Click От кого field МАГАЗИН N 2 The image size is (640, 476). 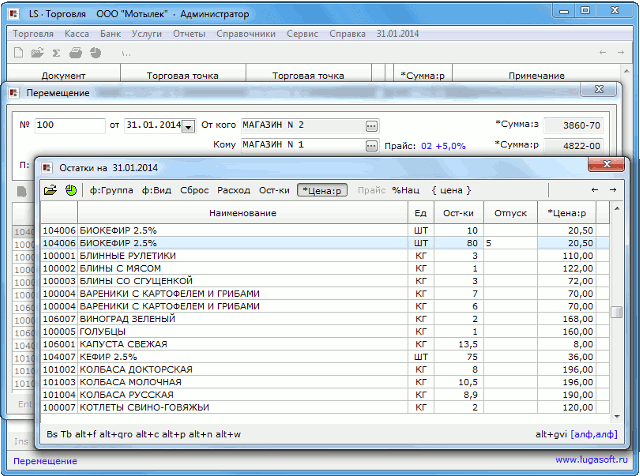point(303,125)
